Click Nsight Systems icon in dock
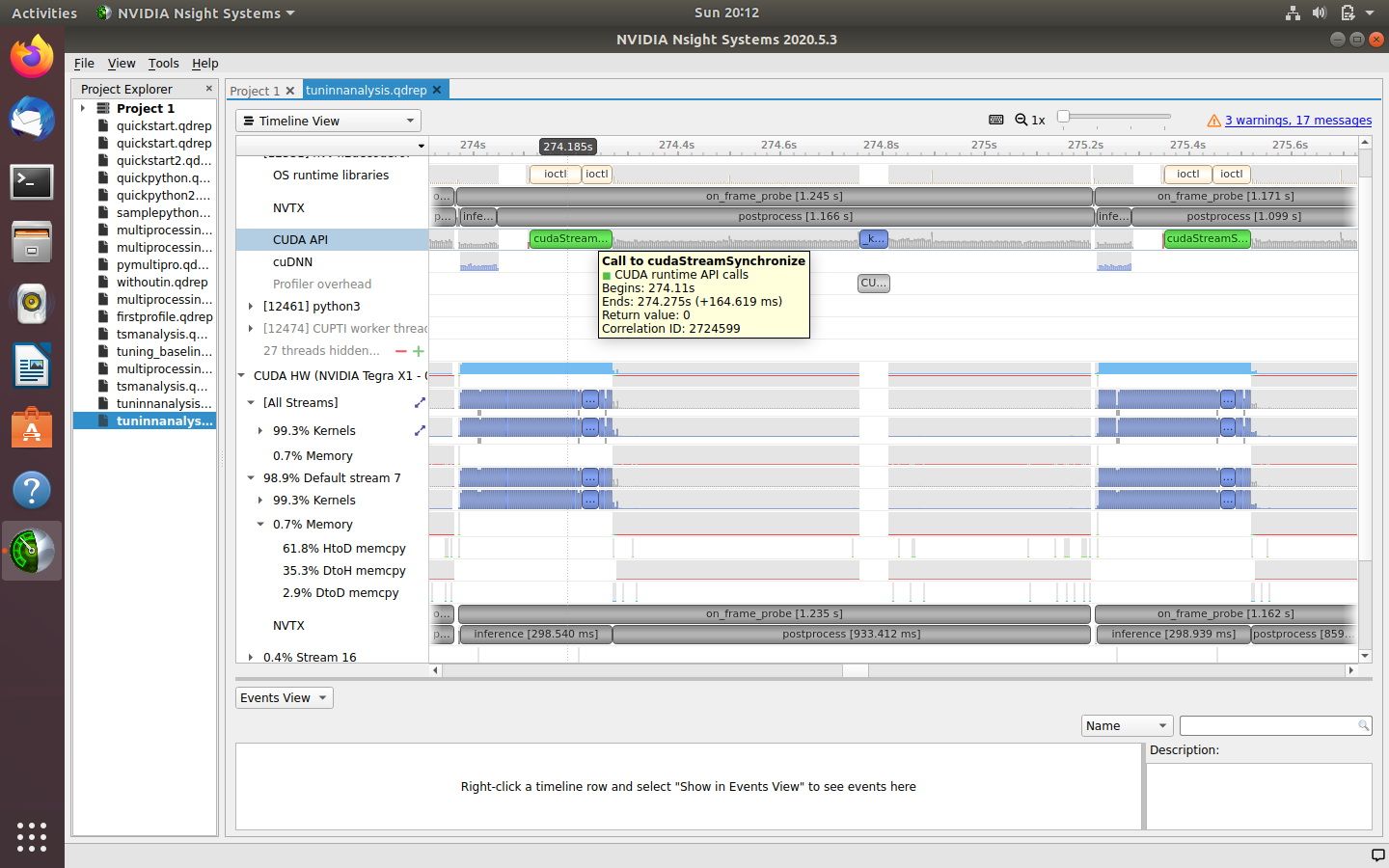This screenshot has width=1389, height=868. pyautogui.click(x=32, y=552)
